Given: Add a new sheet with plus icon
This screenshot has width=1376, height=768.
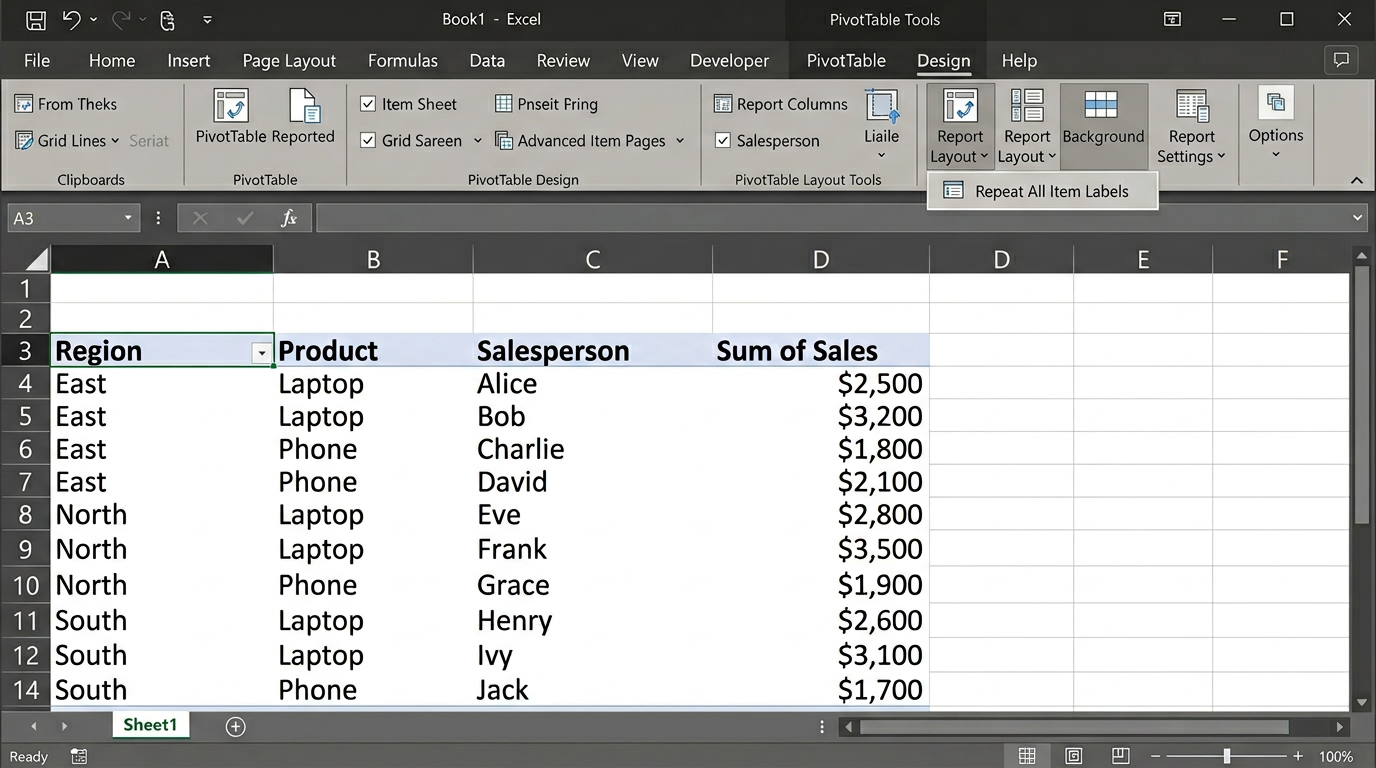Looking at the screenshot, I should (x=235, y=727).
